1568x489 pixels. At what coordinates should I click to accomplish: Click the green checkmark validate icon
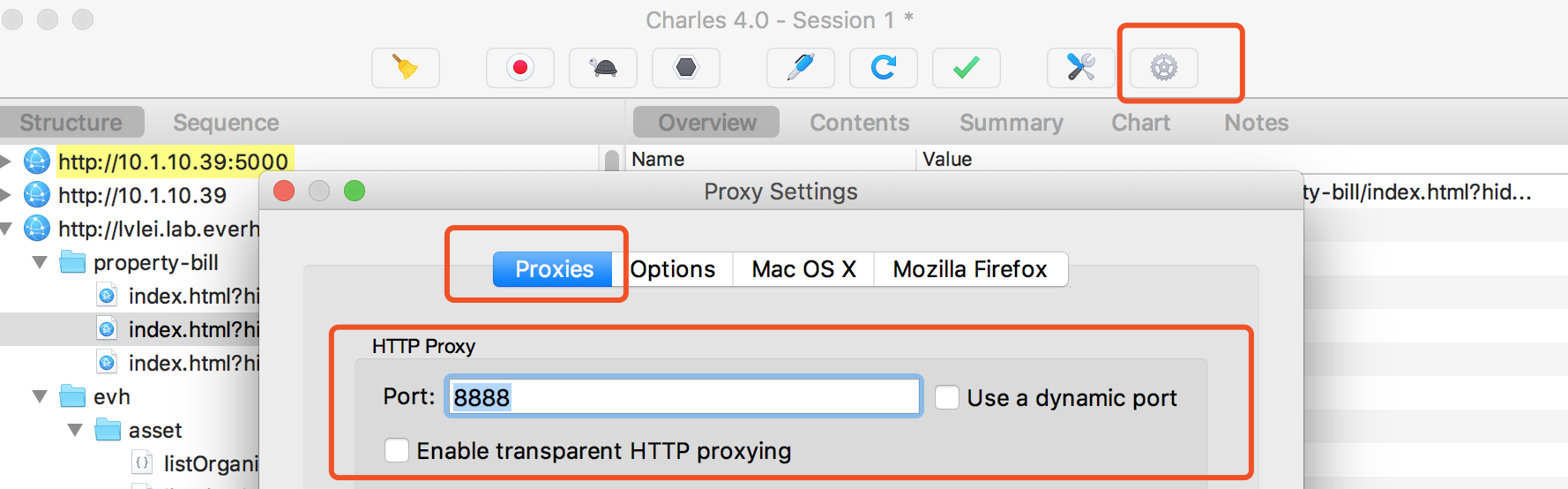[x=967, y=68]
